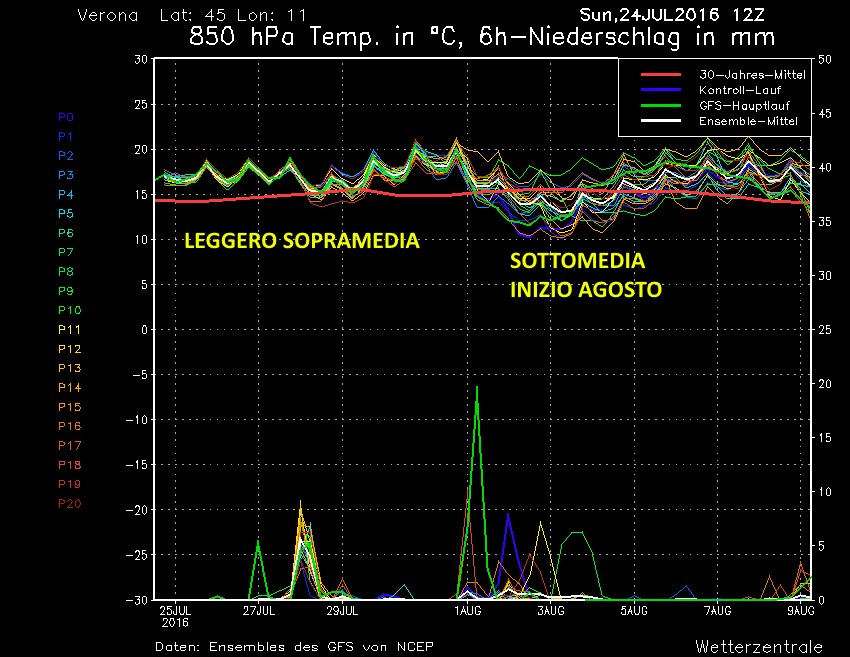Click the Ensemble-Mittel legend text
850x657 pixels.
coord(748,121)
